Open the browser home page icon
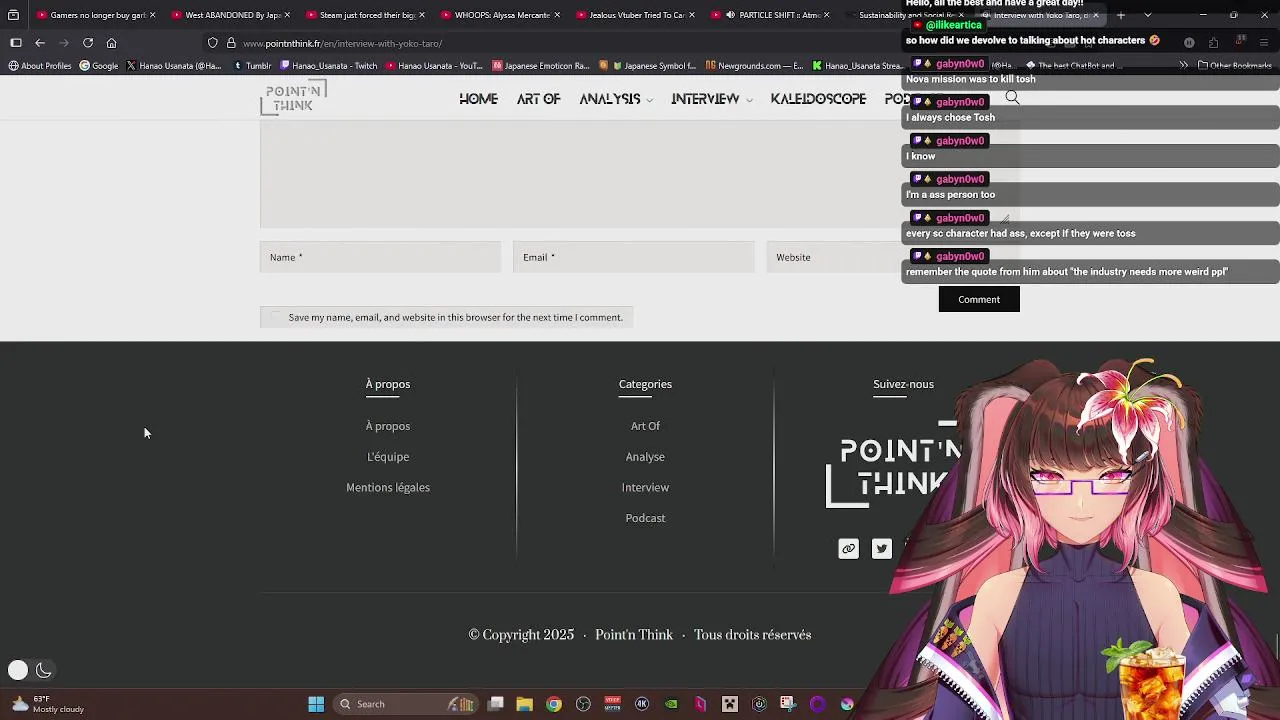The width and height of the screenshot is (1280, 720). click(111, 43)
